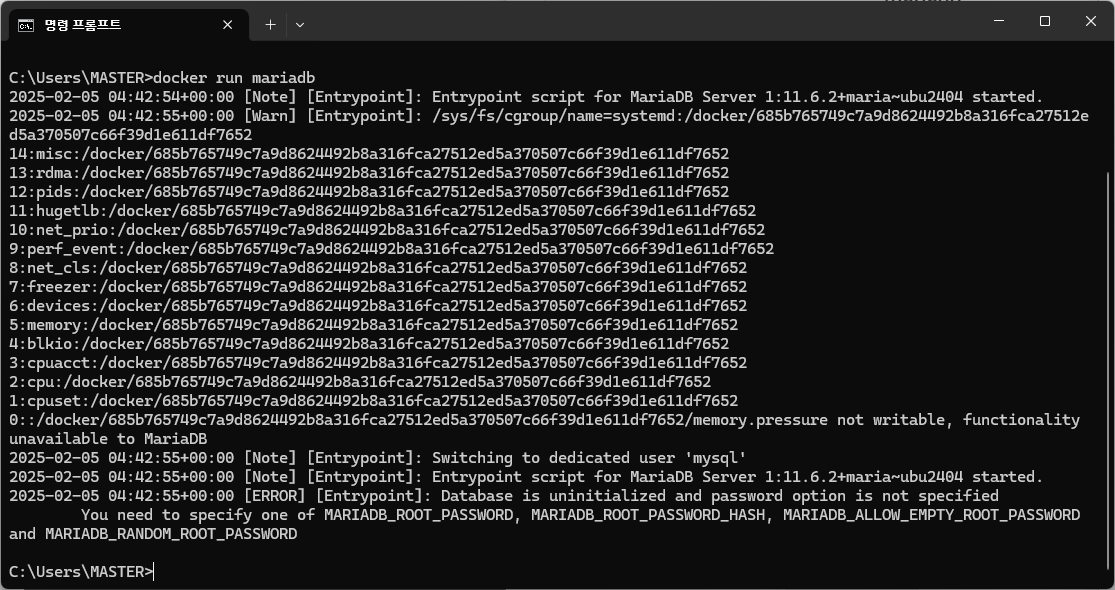The image size is (1115, 590).
Task: Click the line starting '7:freezer:/docker'
Action: [x=378, y=286]
